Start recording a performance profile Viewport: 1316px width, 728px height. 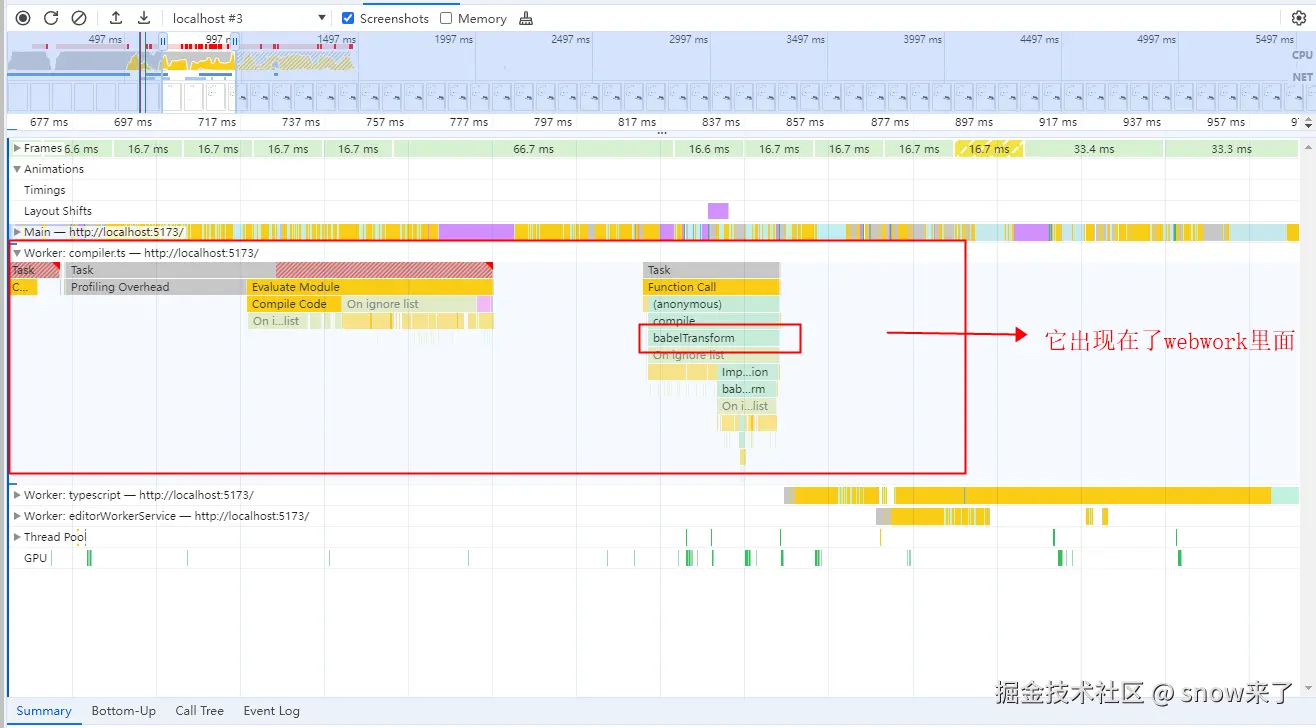tap(23, 18)
